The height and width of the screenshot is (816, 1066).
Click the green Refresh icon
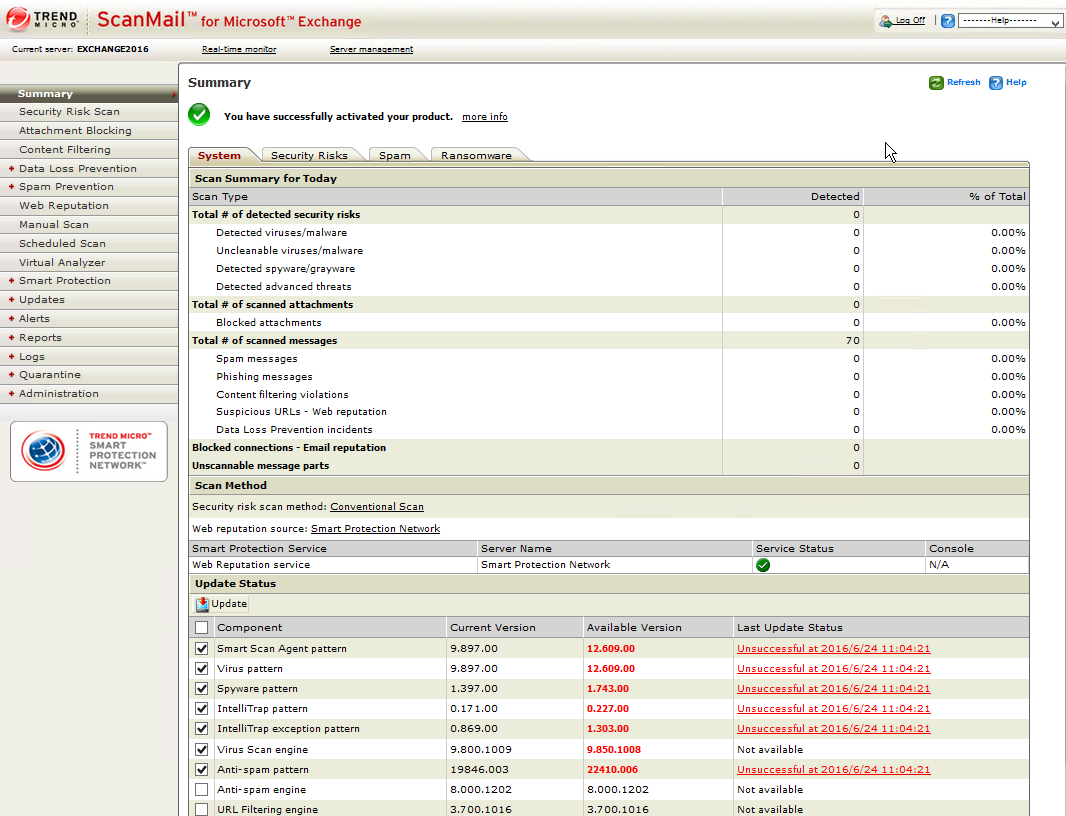coord(936,83)
